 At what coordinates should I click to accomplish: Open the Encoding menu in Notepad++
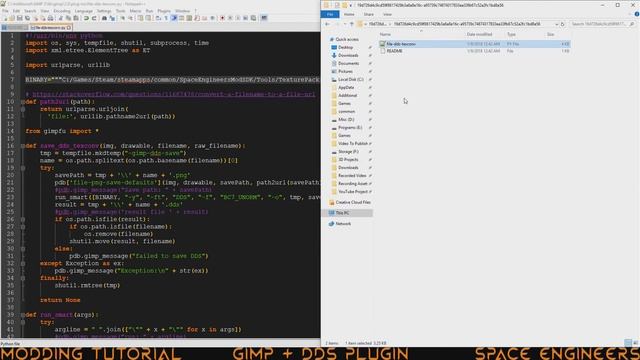point(62,11)
